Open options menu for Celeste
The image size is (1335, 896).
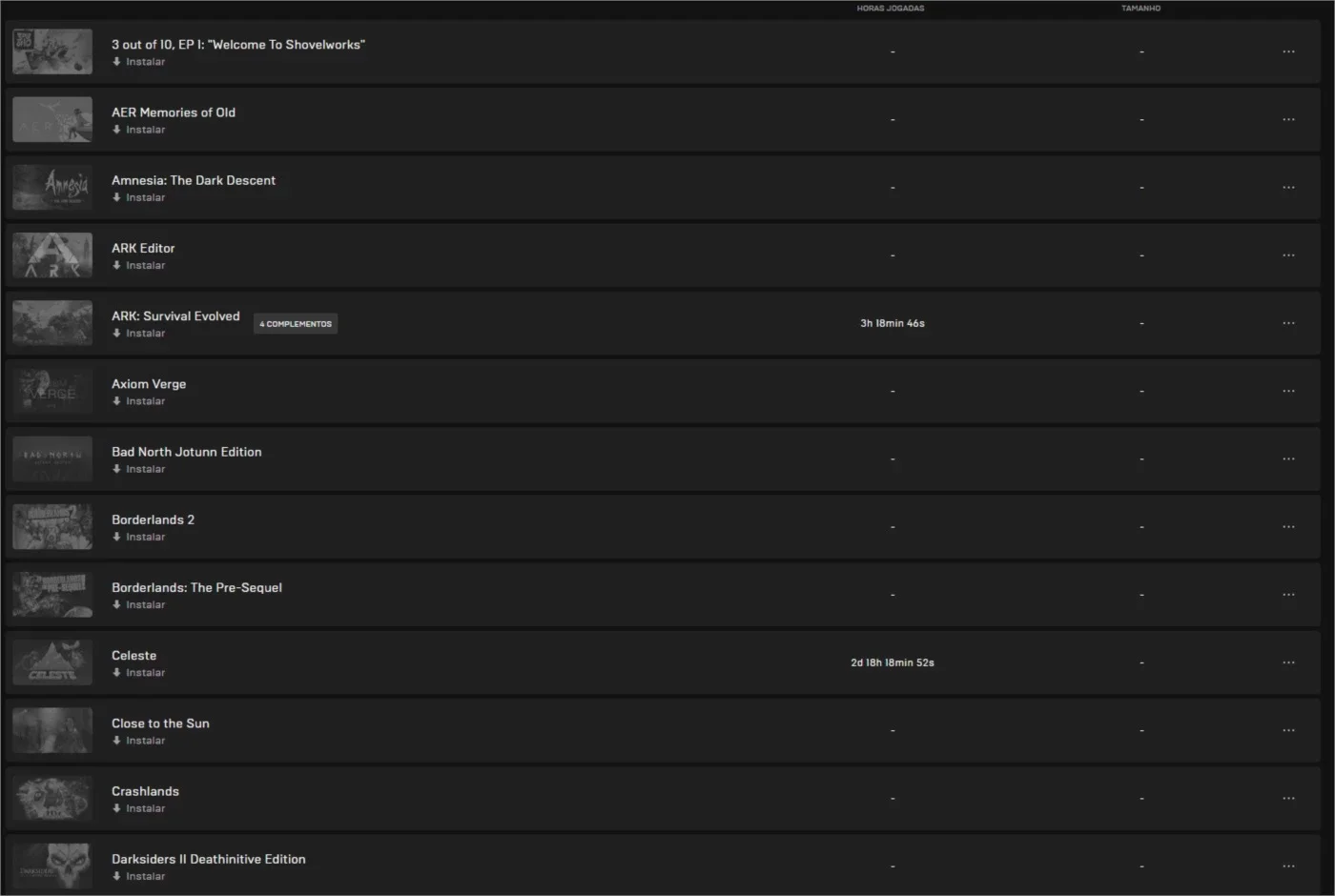[x=1288, y=662]
